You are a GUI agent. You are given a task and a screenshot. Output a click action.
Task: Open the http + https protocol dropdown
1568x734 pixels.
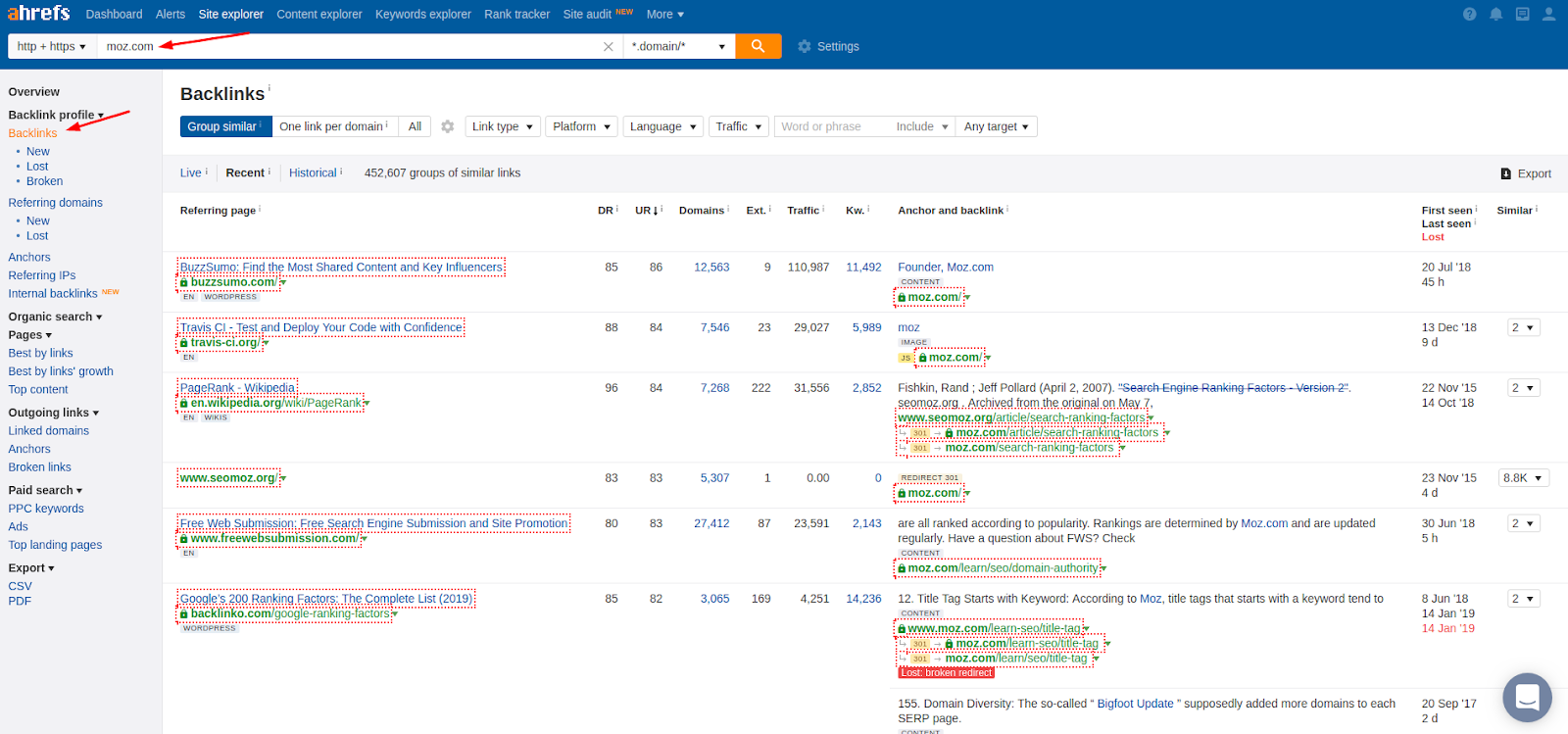52,46
